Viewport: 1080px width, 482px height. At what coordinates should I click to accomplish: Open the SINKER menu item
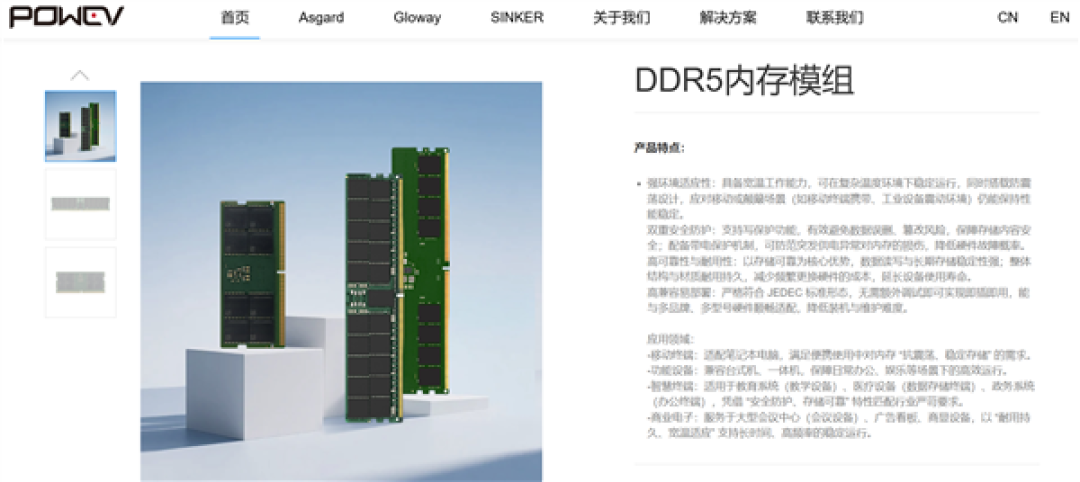tap(517, 18)
